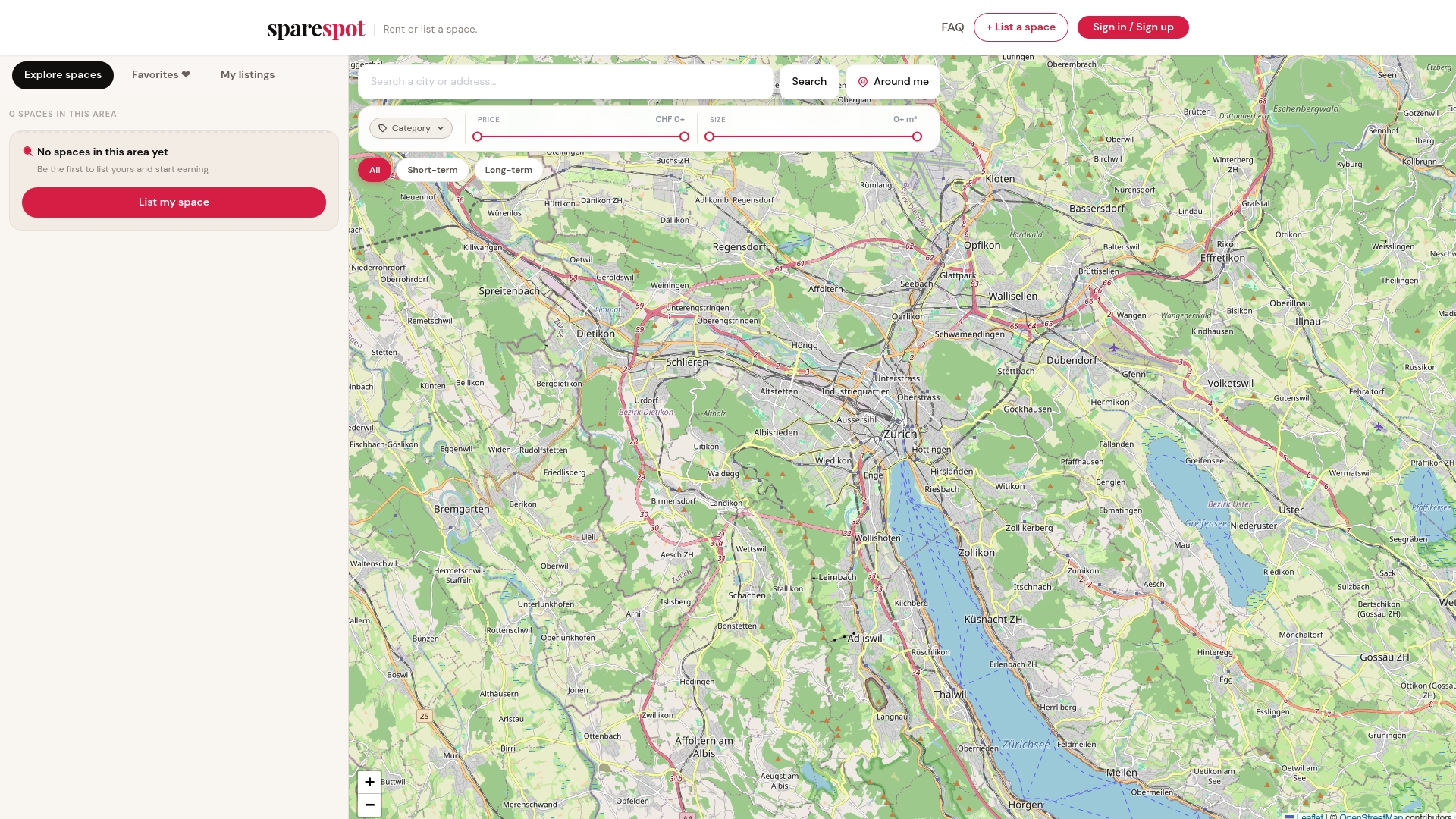The width and height of the screenshot is (1456, 819).
Task: Click the Gossau ZH label on the map
Action: 1385,657
